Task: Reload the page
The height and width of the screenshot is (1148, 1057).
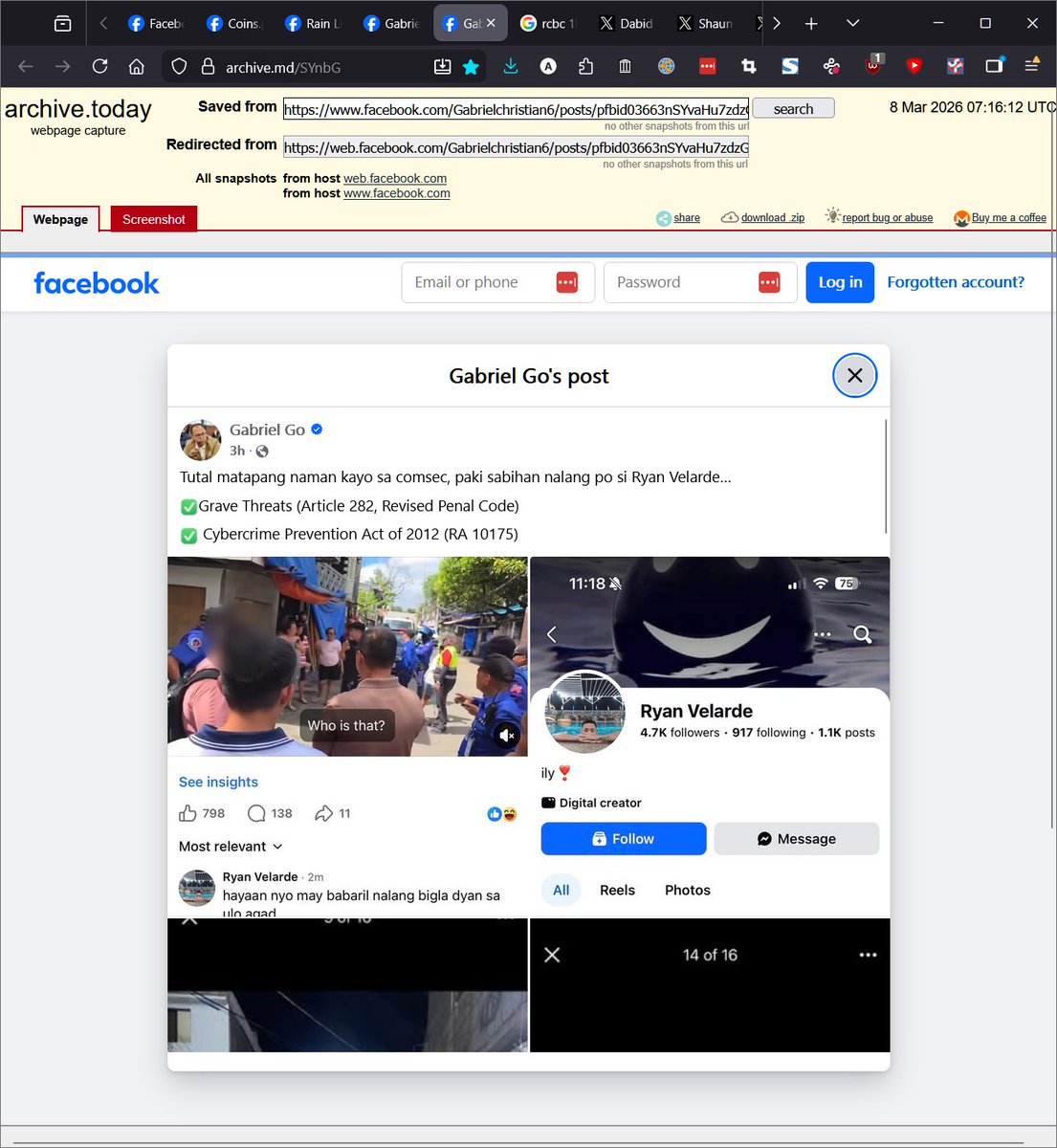Action: tap(99, 67)
